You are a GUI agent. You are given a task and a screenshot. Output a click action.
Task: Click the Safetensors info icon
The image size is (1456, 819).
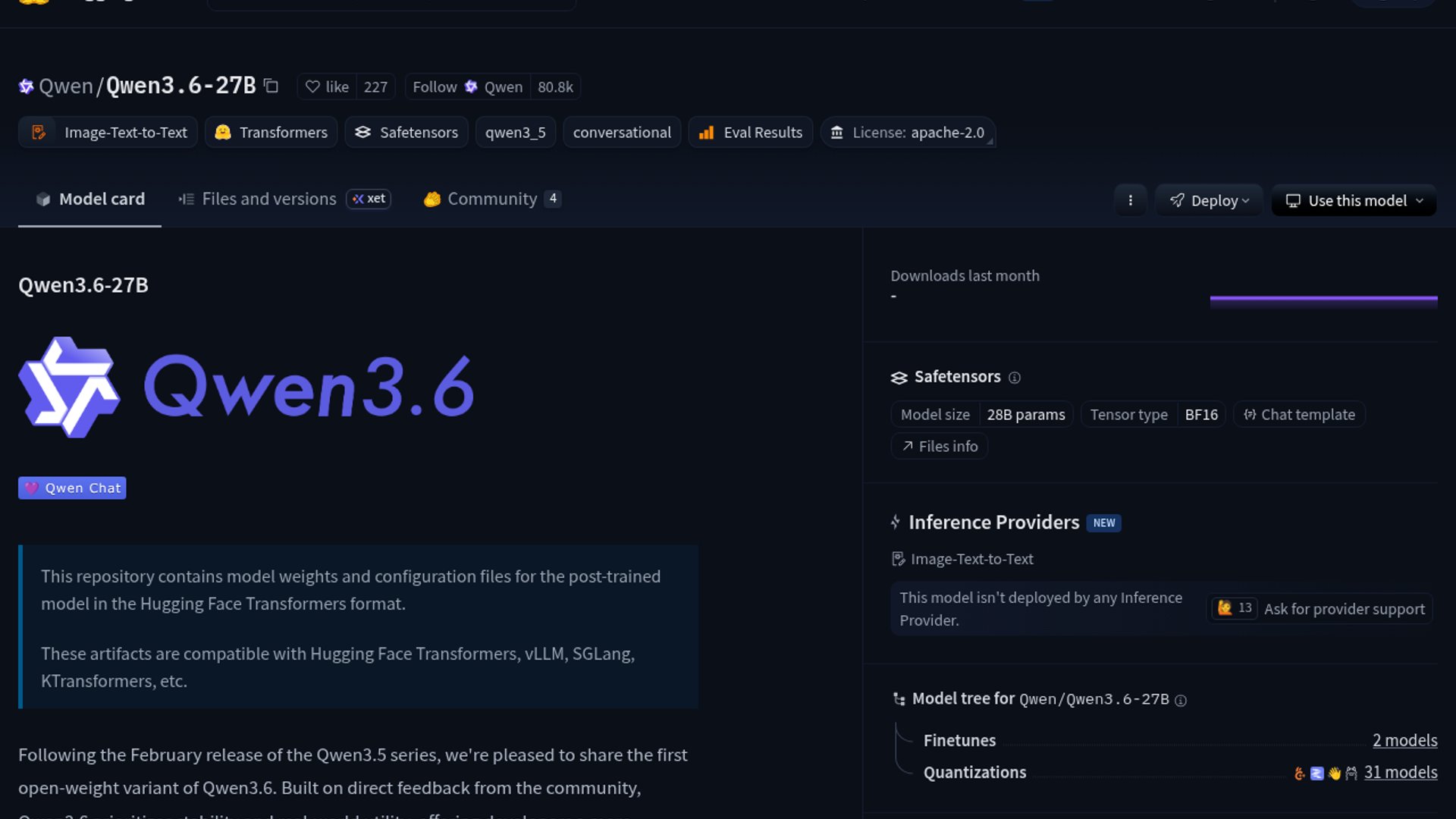pos(1014,378)
